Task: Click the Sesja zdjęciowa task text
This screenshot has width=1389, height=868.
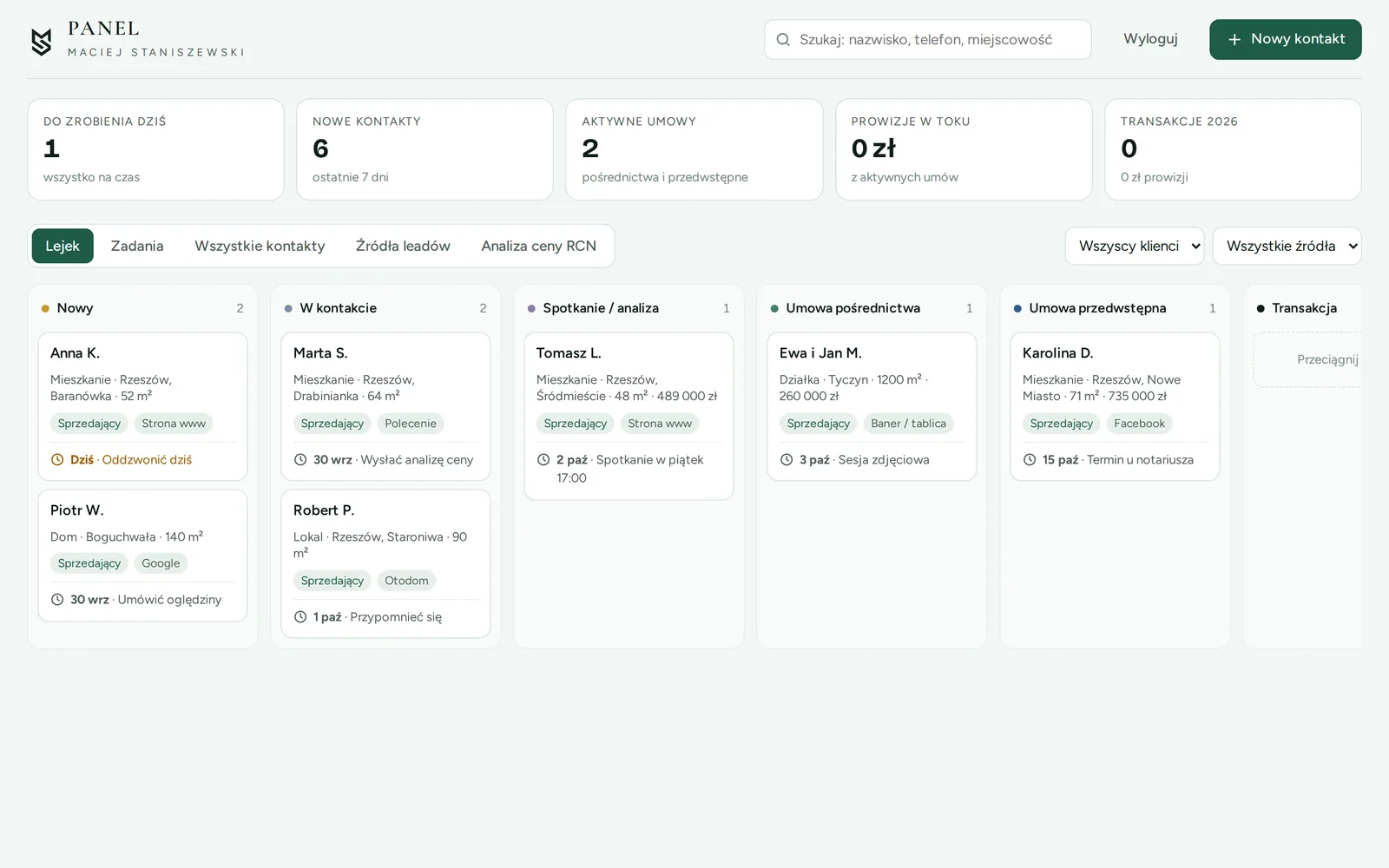Action: tap(884, 460)
